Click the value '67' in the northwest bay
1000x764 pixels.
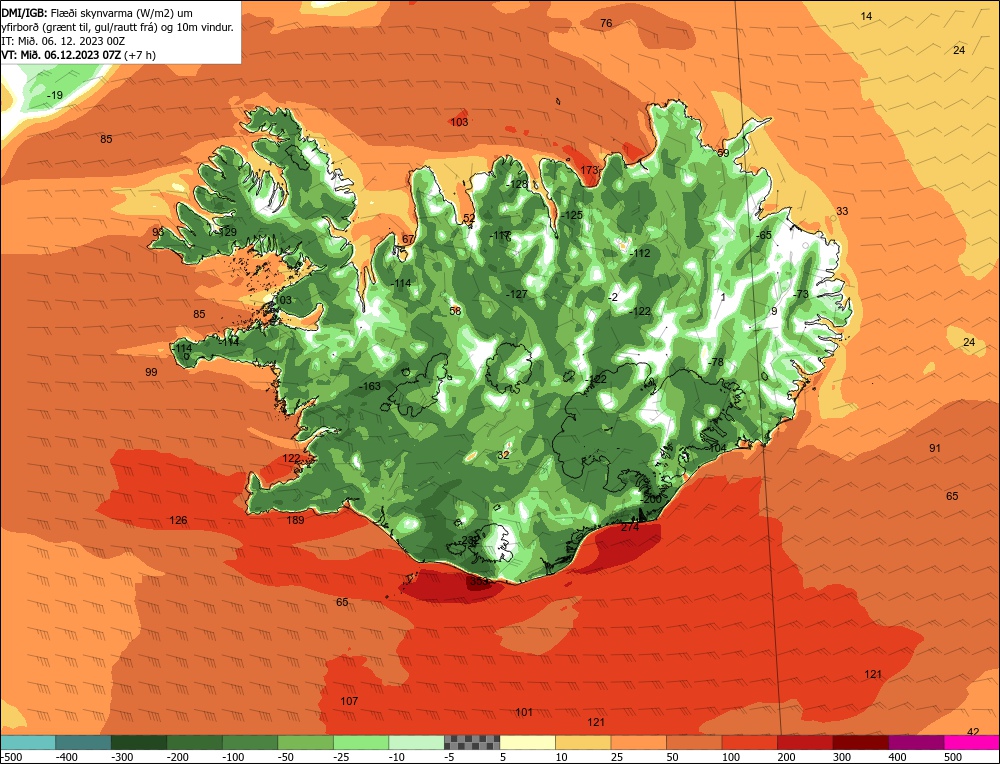point(408,239)
